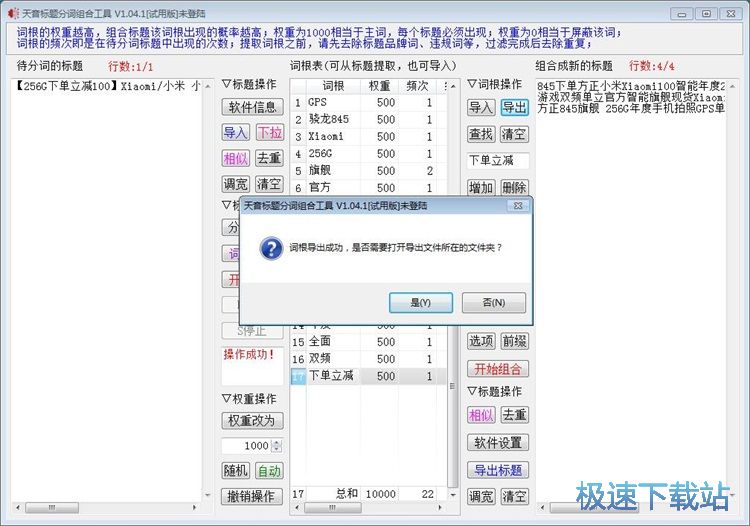The image size is (750, 526).
Task: Click 导入 under 词根操作
Action: coord(480,107)
